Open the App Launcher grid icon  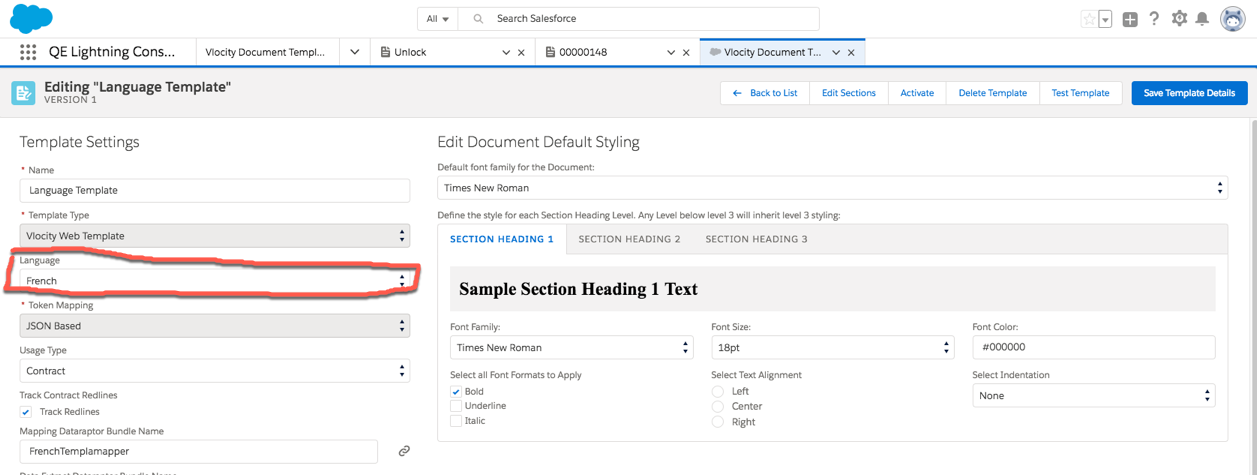[28, 52]
